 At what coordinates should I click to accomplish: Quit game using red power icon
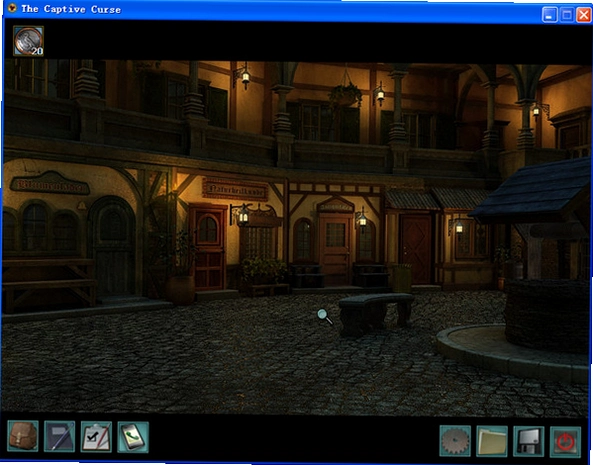565,442
